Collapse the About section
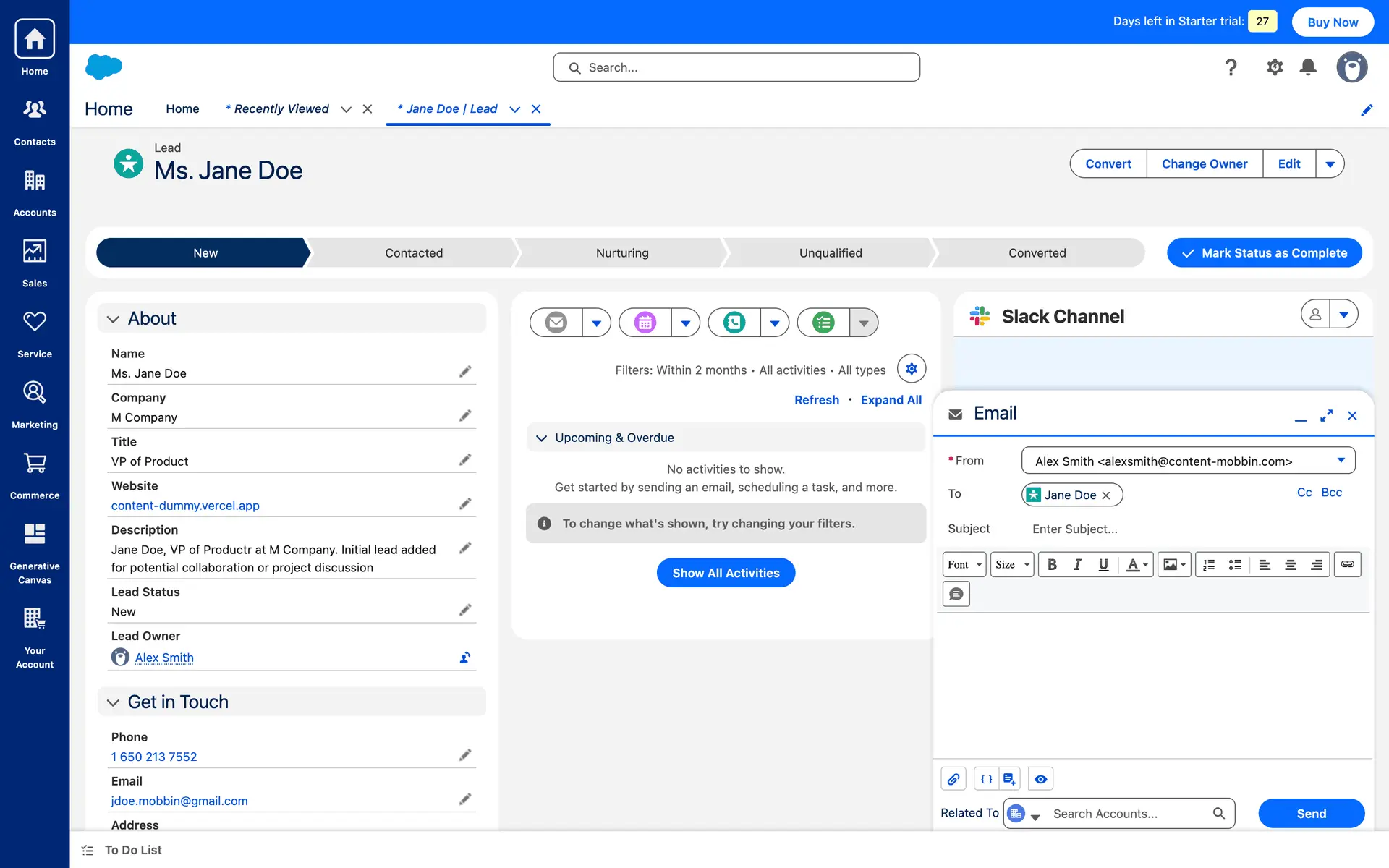 coord(113,319)
